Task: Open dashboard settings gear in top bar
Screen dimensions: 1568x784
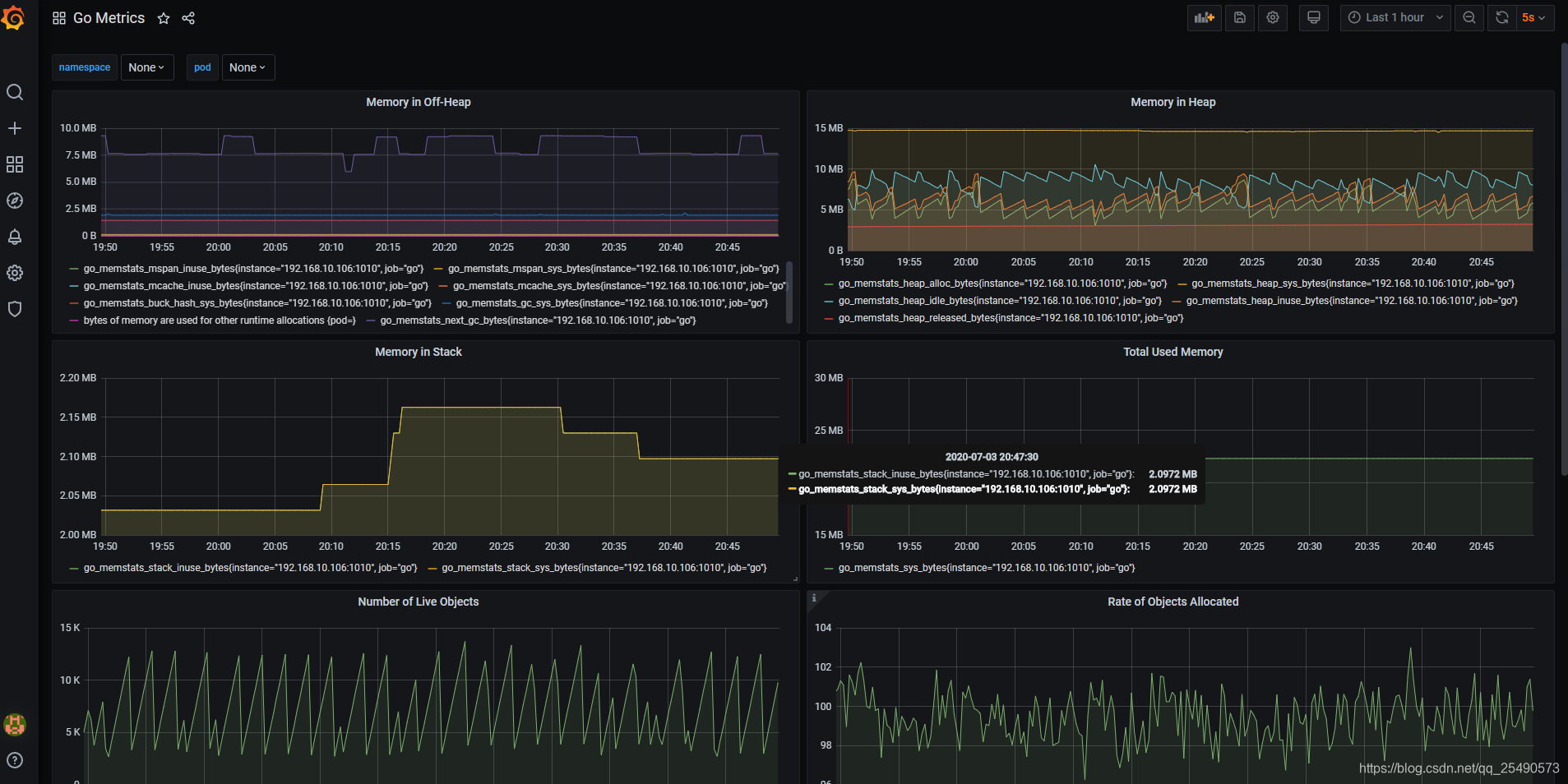Action: pos(1273,17)
